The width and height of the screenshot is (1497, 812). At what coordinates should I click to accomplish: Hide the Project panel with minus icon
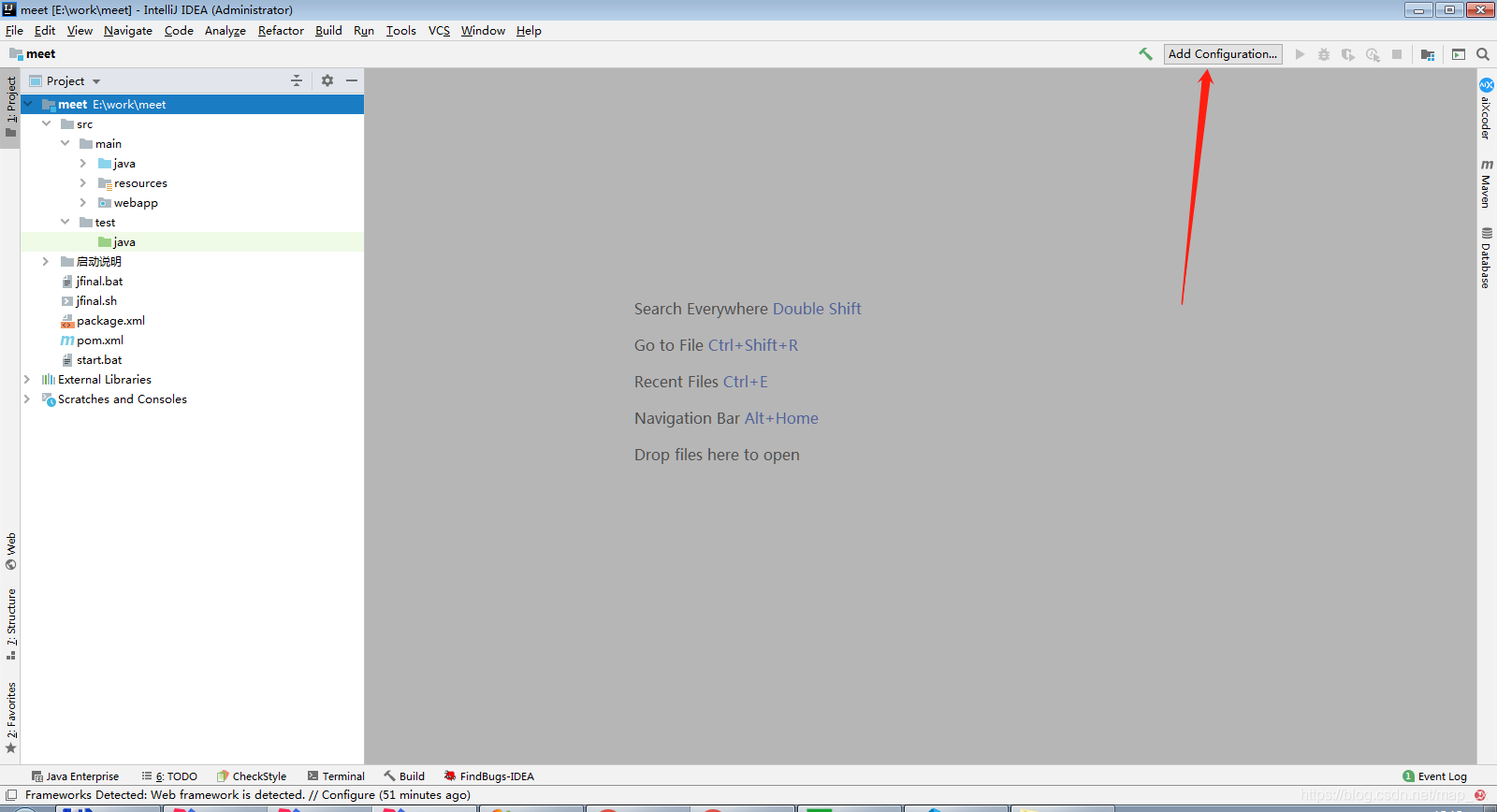click(352, 80)
